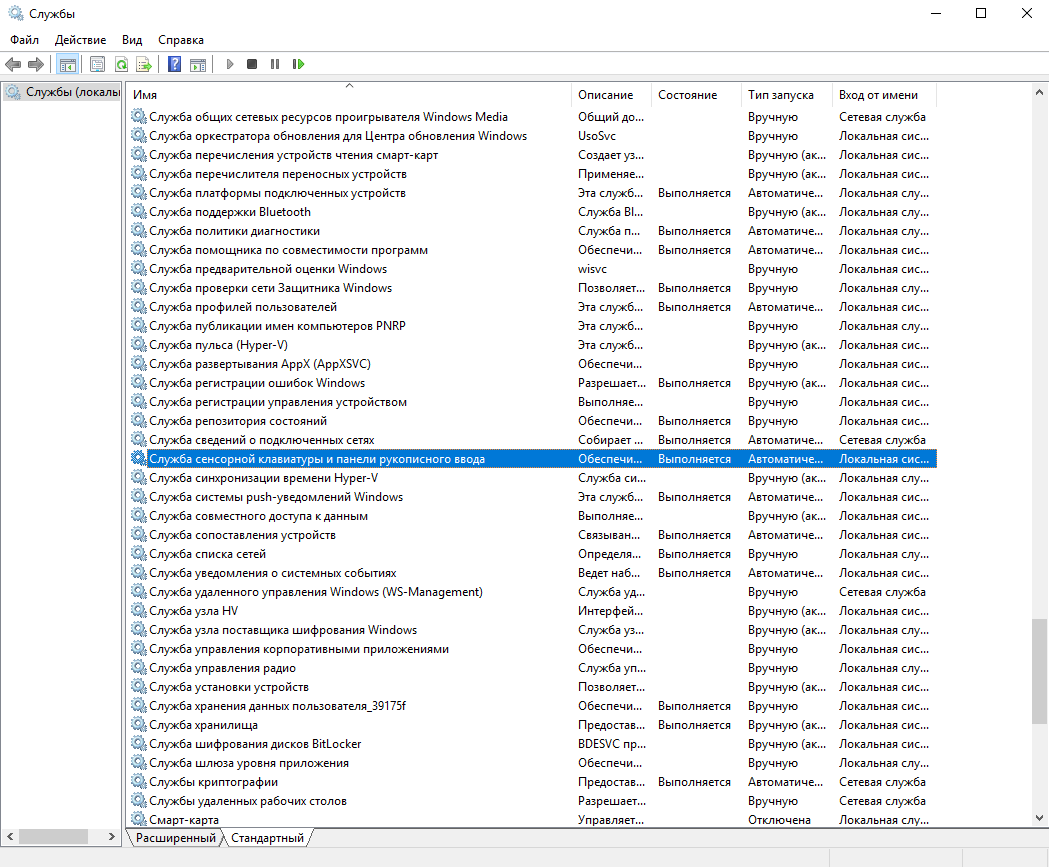1049x867 pixels.
Task: Click the Back arrow in toolbar
Action: click(13, 64)
